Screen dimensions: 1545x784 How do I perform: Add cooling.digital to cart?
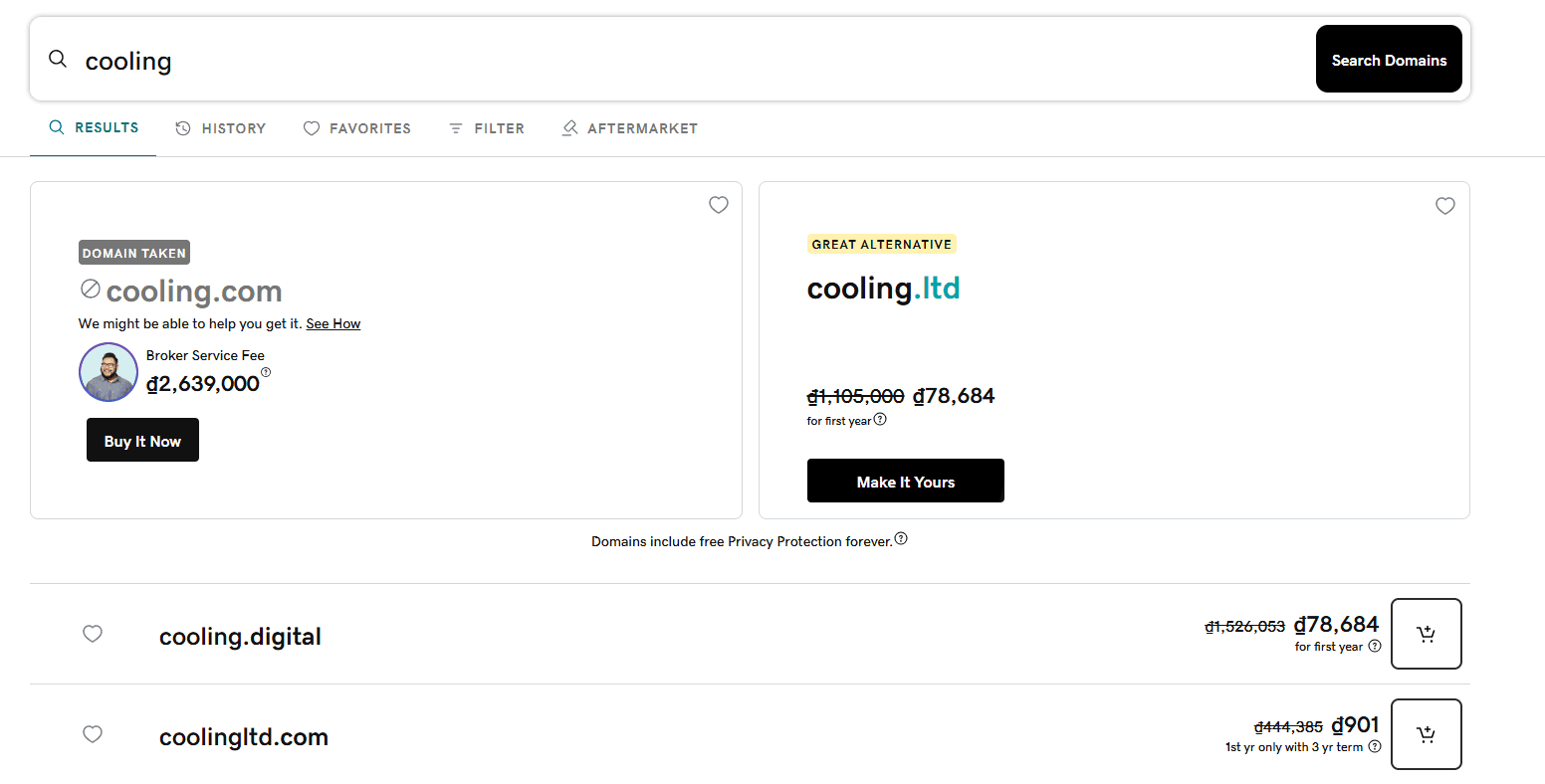coord(1426,634)
